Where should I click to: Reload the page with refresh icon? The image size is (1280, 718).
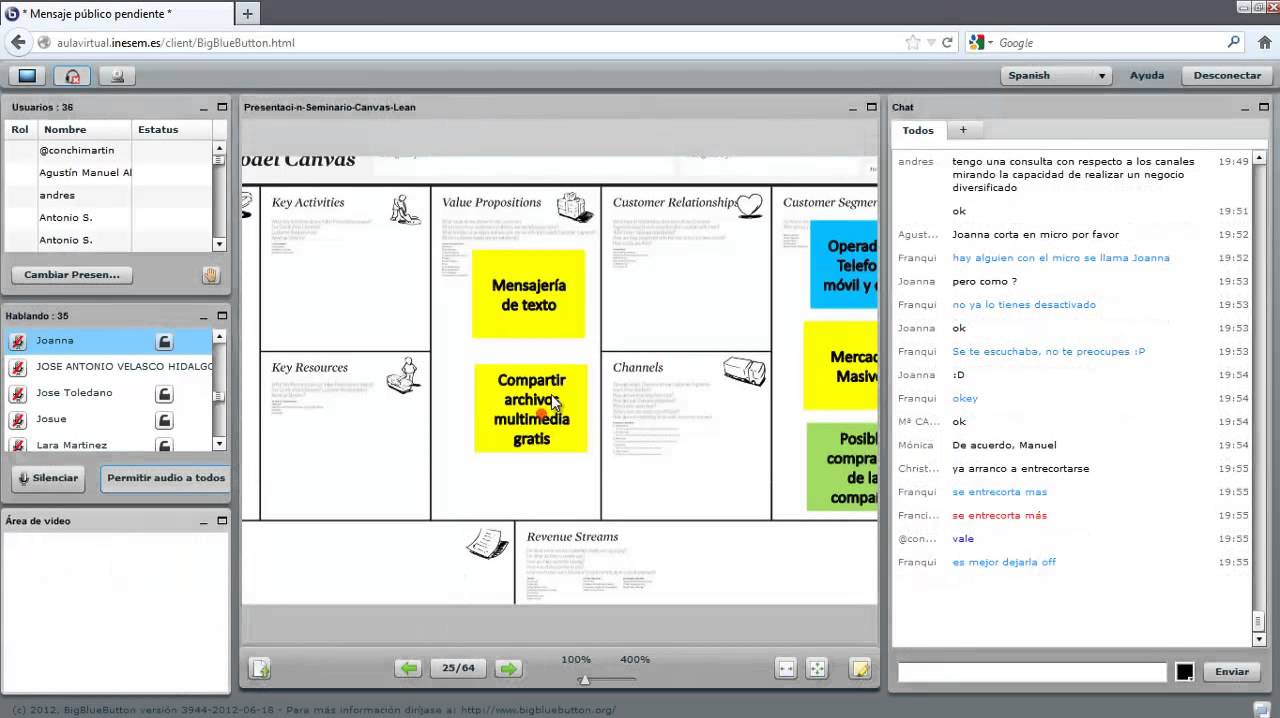point(947,43)
